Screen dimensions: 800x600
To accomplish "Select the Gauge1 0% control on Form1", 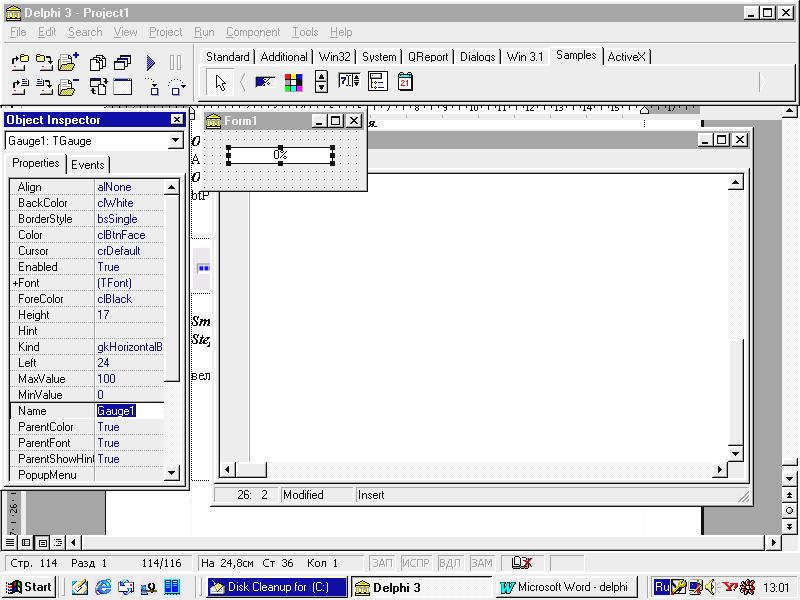I will click(x=281, y=155).
